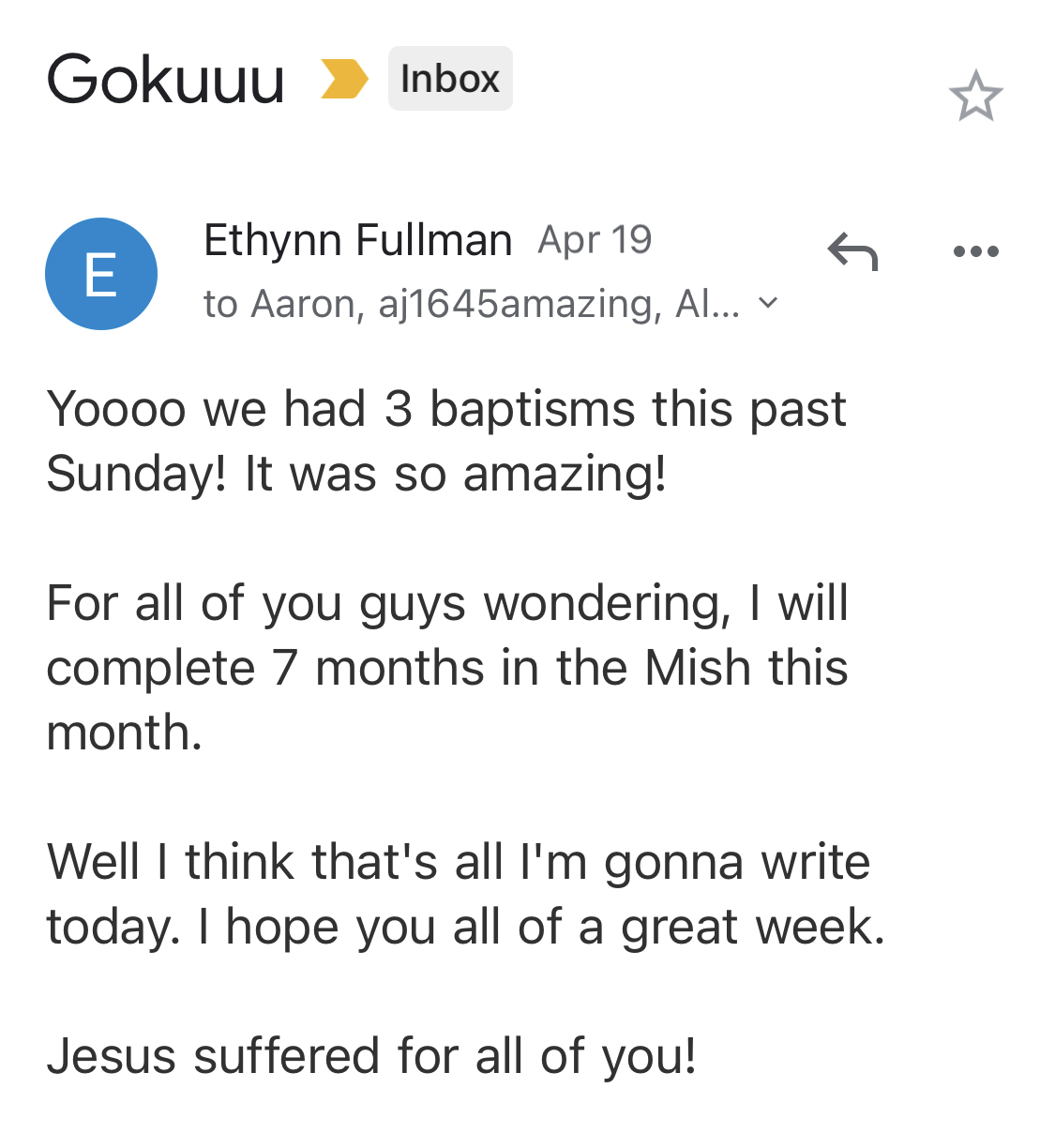Open the three-dot more options menu

975,251
